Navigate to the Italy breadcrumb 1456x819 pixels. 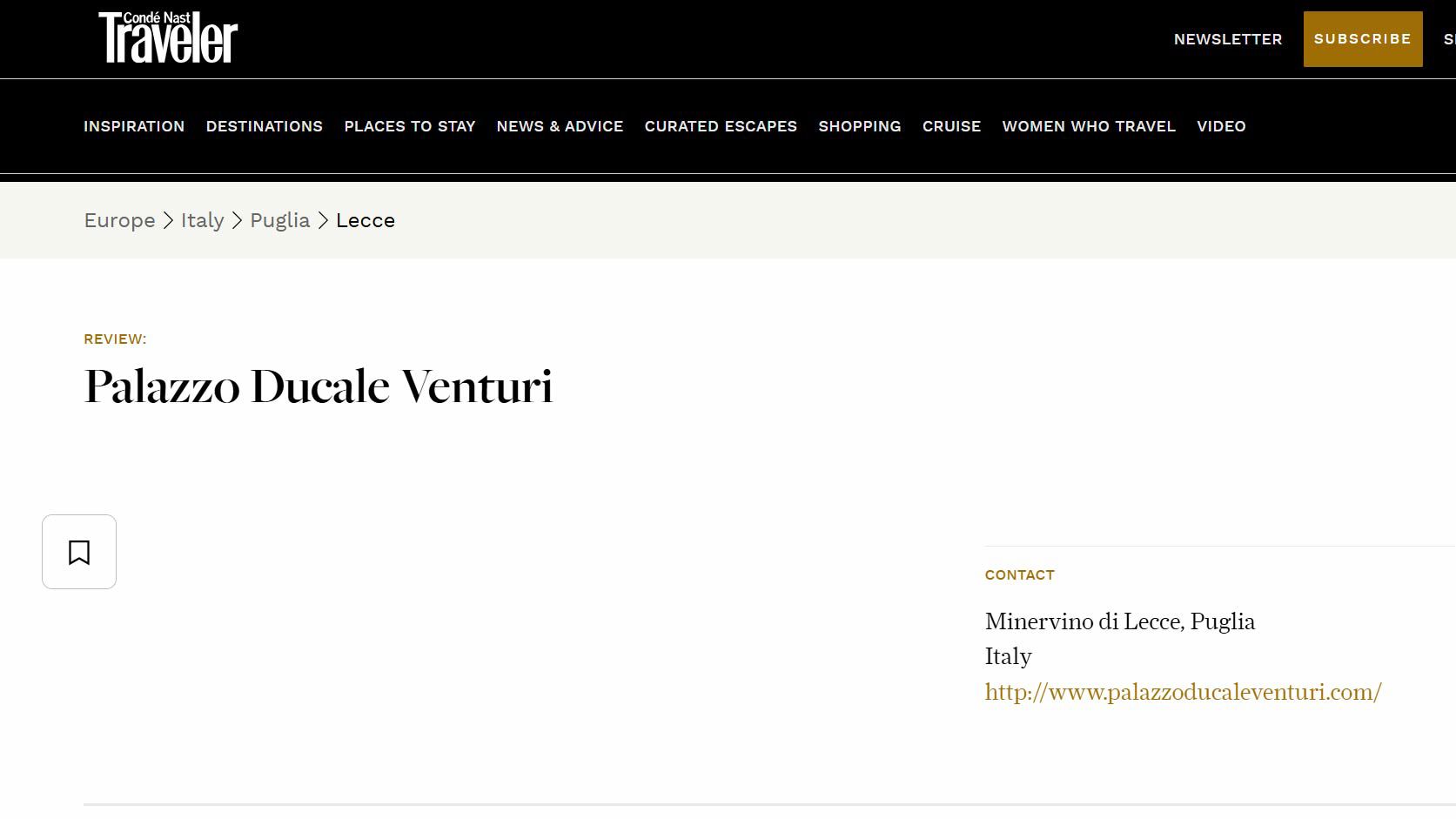(203, 220)
